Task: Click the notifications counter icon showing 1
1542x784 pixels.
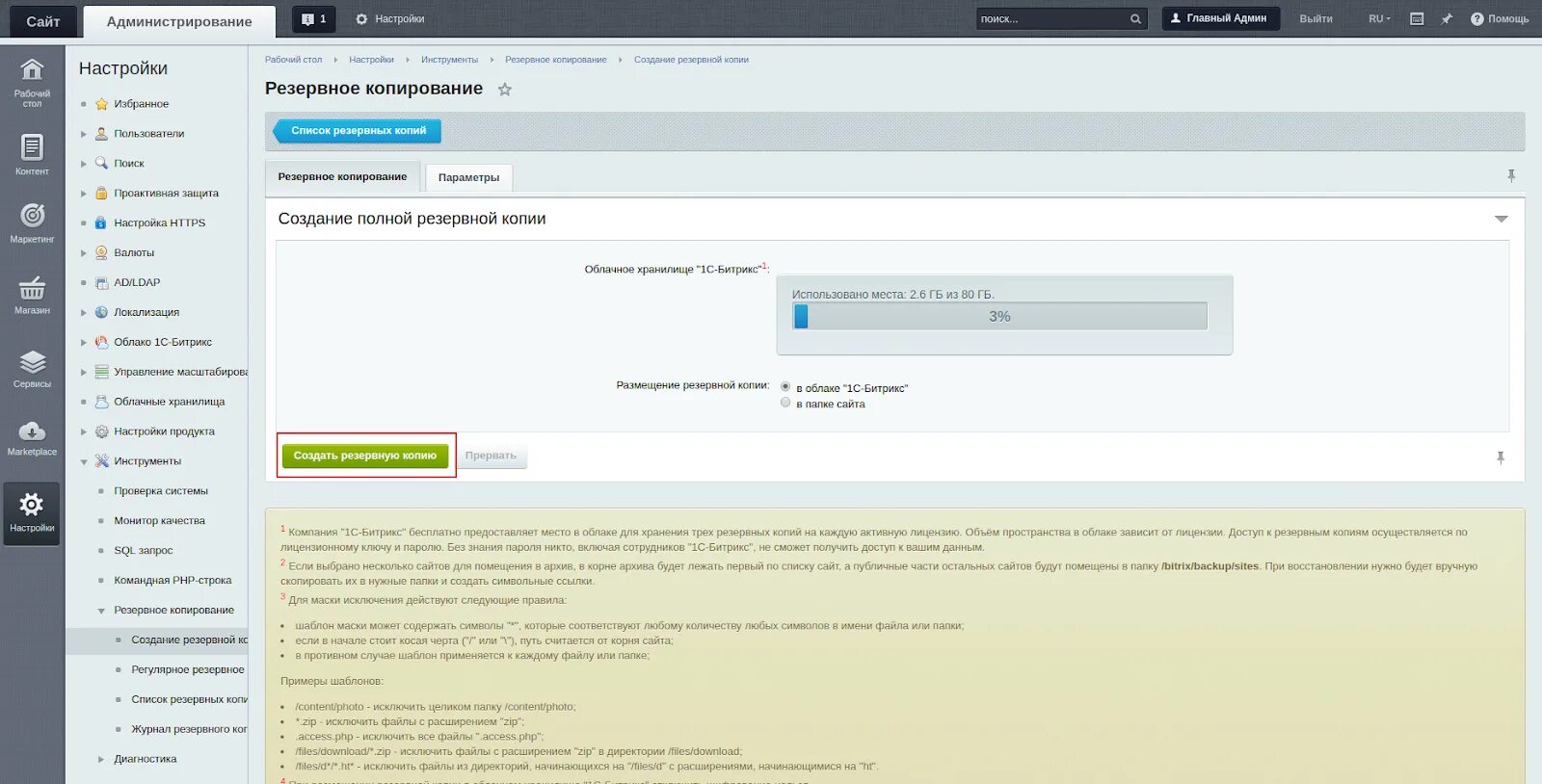Action: point(314,19)
